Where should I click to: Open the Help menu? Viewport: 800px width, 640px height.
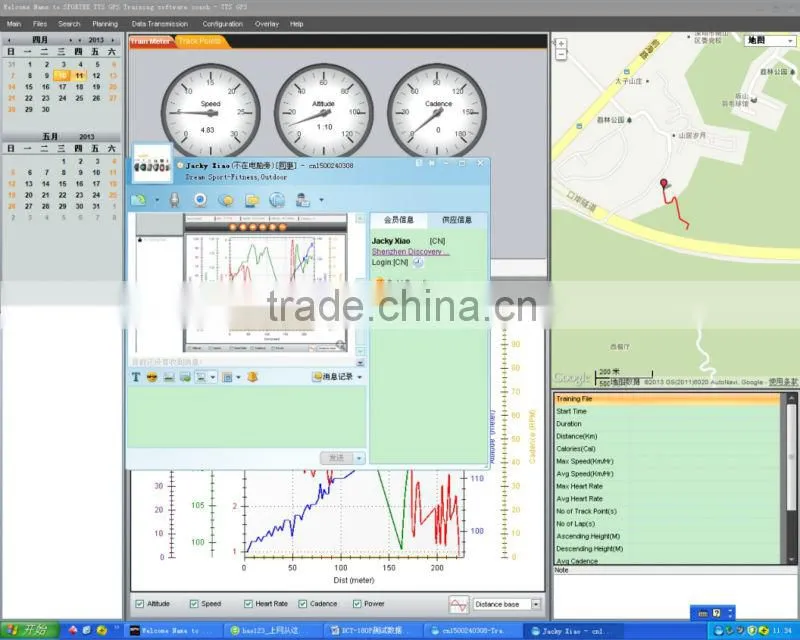point(296,24)
